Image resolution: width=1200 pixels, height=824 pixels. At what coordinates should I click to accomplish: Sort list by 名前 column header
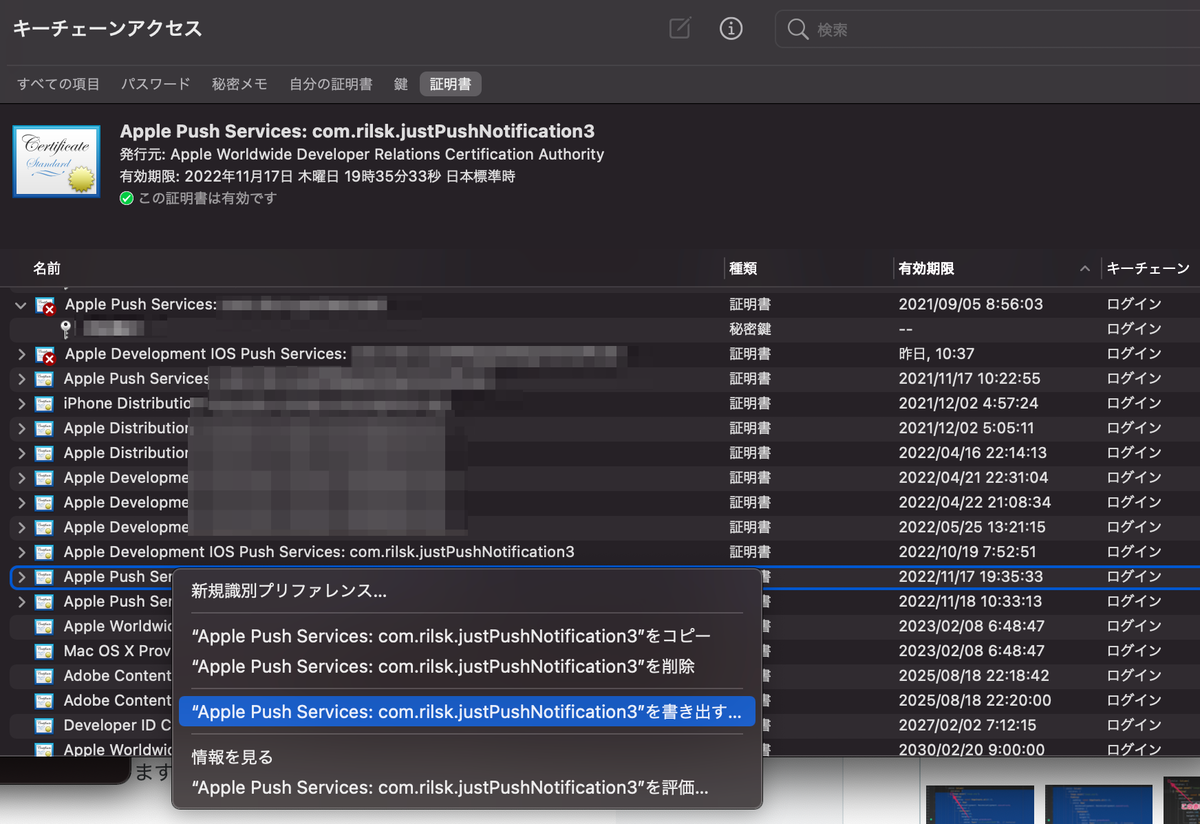coord(47,268)
